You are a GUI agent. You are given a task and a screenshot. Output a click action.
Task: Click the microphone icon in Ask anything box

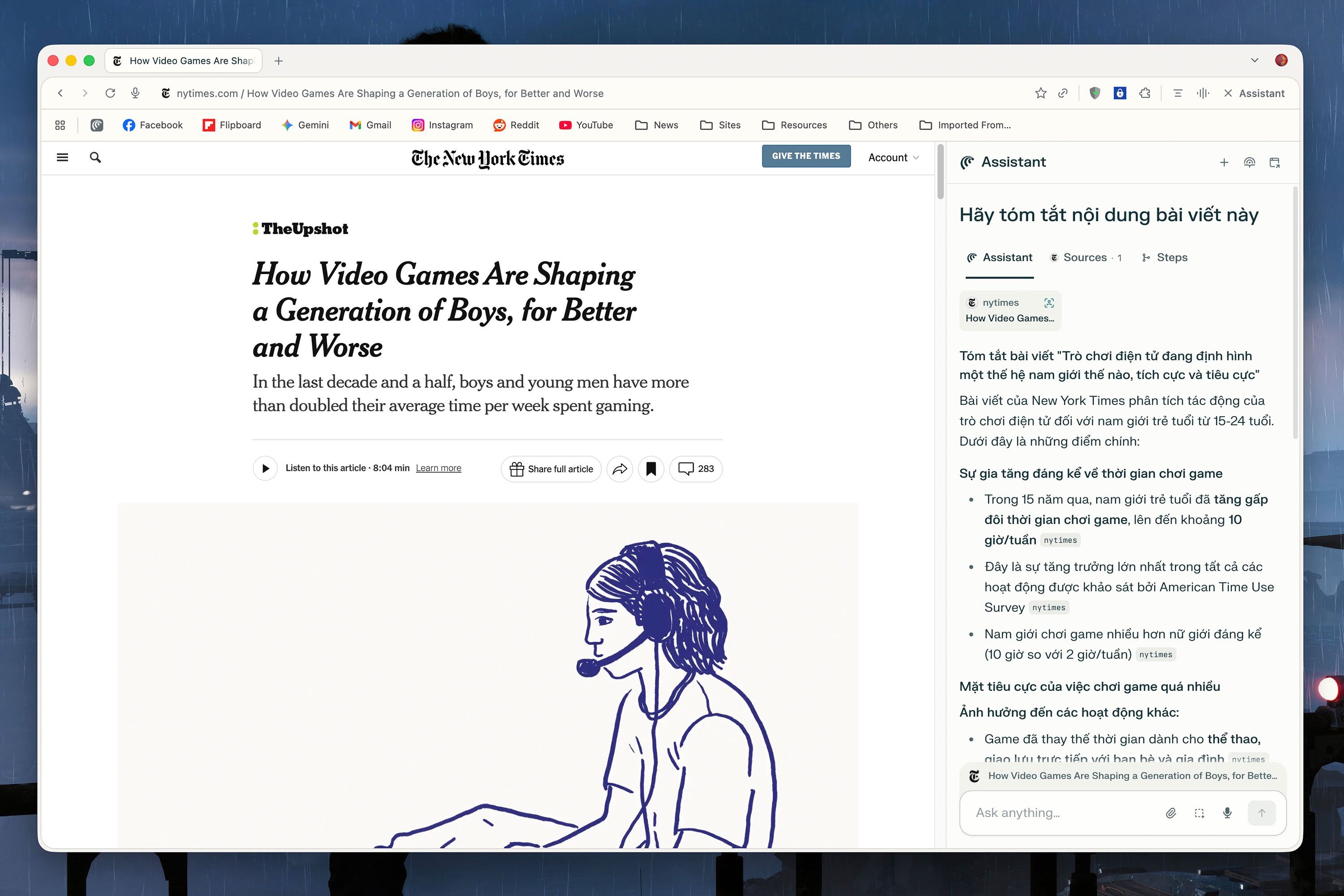click(x=1227, y=813)
